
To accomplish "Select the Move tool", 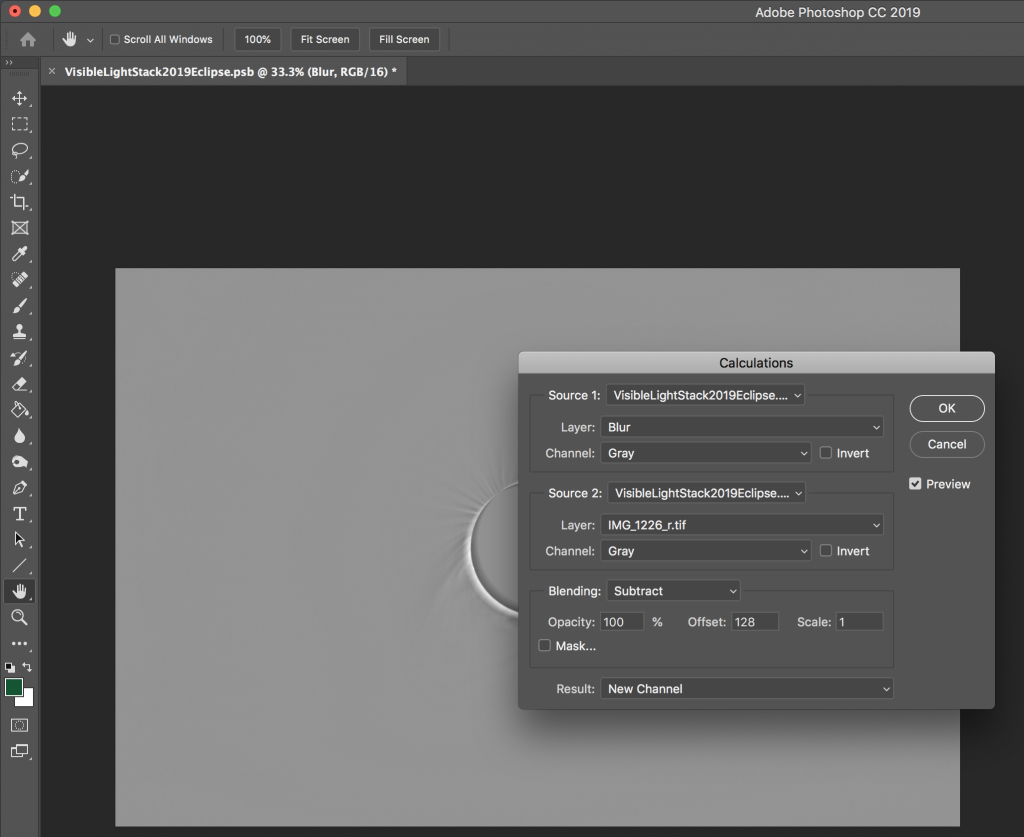I will point(19,98).
